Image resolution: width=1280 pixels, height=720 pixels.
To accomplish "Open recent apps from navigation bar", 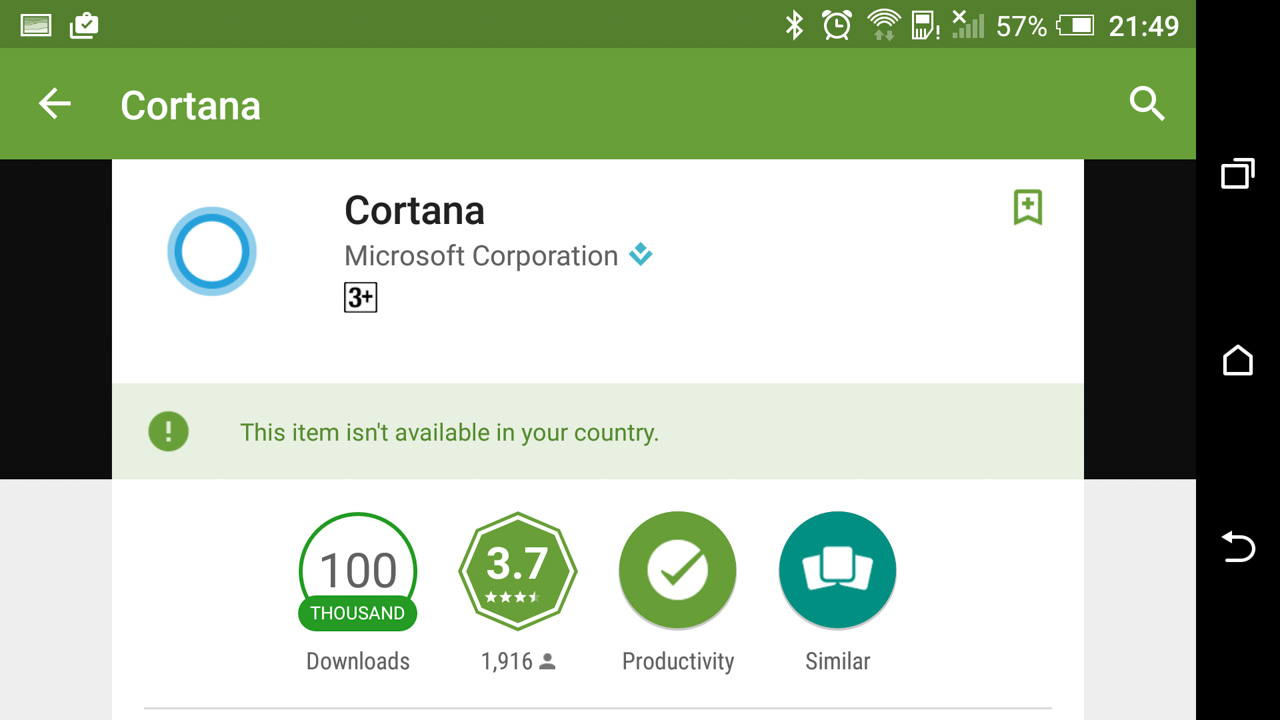I will point(1237,173).
